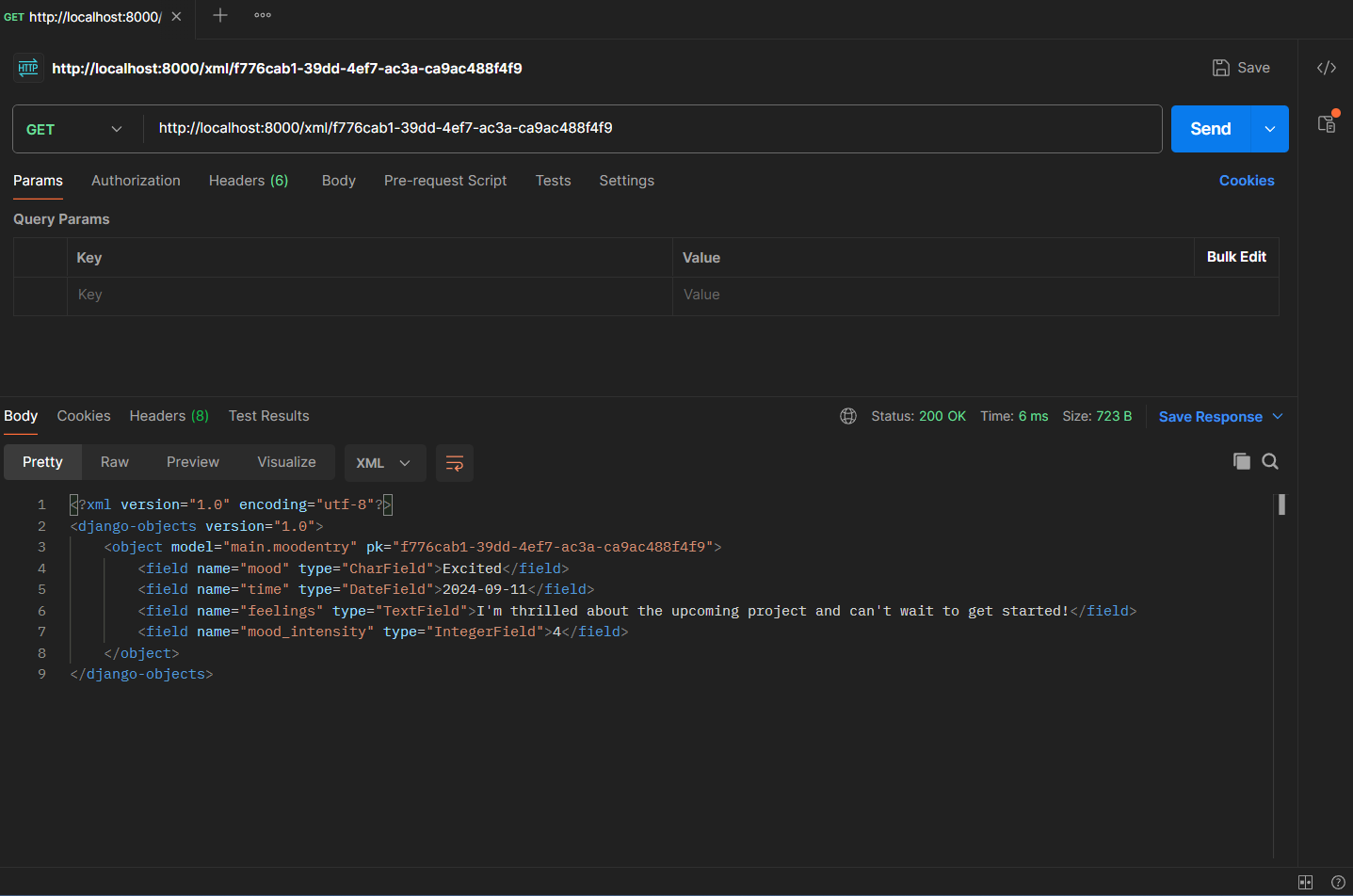Click line 1 xml version declaration
Viewport: 1353px width, 896px height.
point(231,505)
